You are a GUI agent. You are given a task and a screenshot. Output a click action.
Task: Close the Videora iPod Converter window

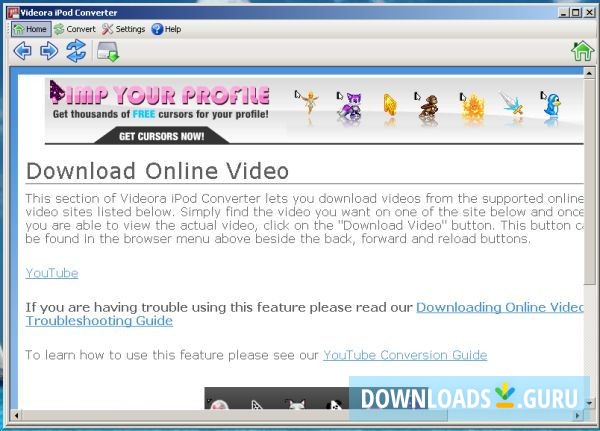589,13
